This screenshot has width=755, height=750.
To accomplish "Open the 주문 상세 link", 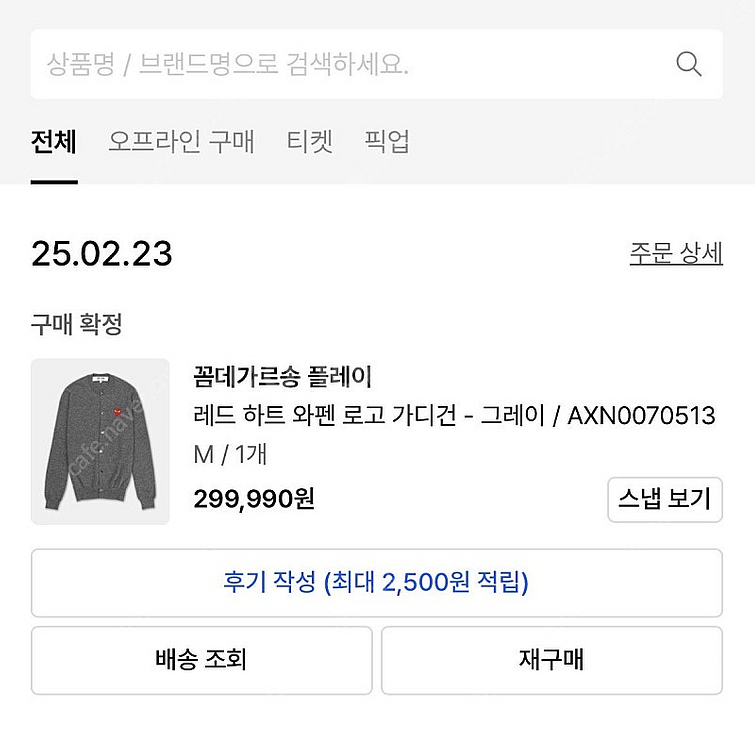I will tap(675, 253).
